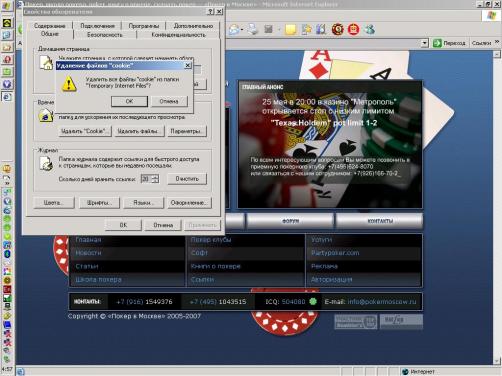Click OK at the bottom of the properties dialog
Viewport: 502px width, 376px height.
click(123, 225)
